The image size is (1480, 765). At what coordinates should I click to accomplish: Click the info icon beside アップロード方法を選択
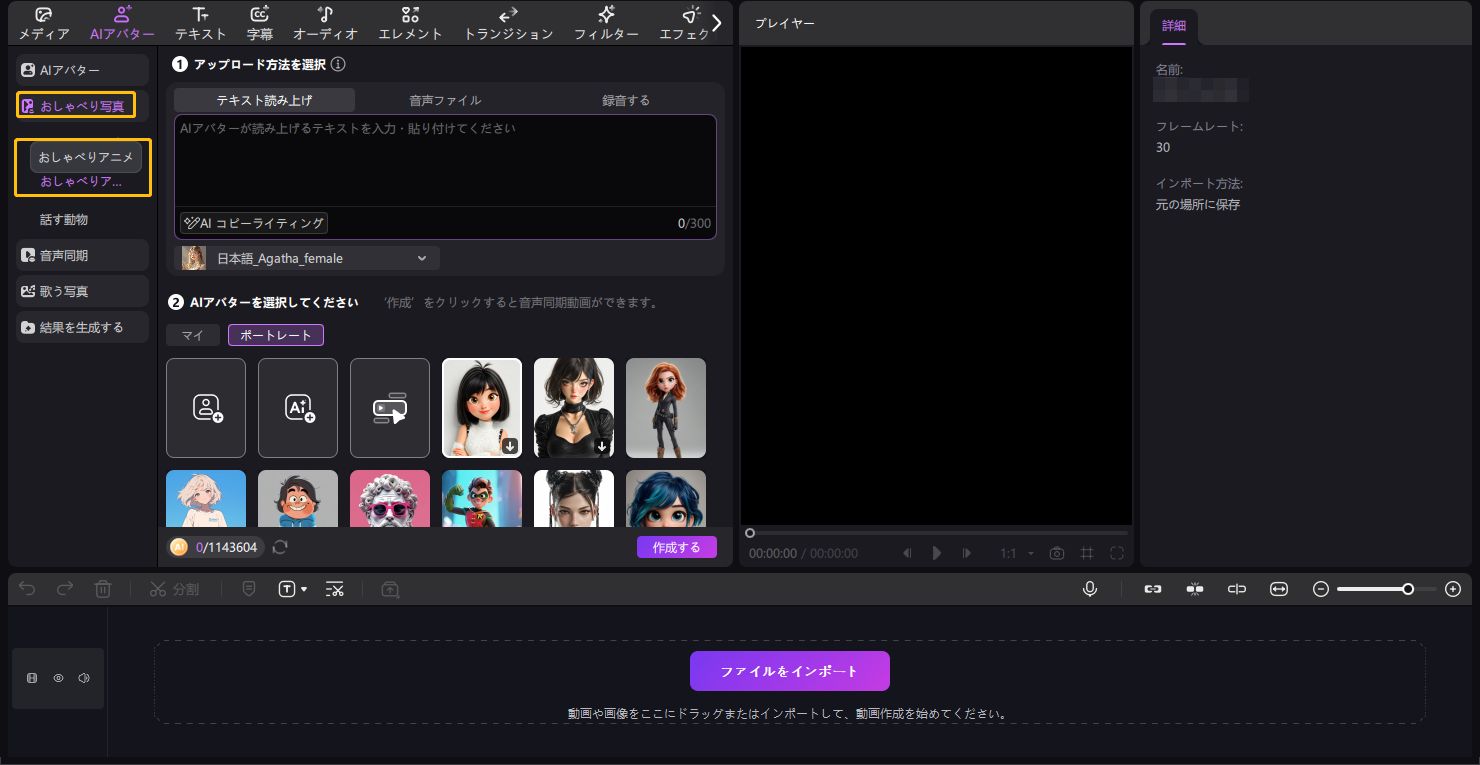click(338, 64)
